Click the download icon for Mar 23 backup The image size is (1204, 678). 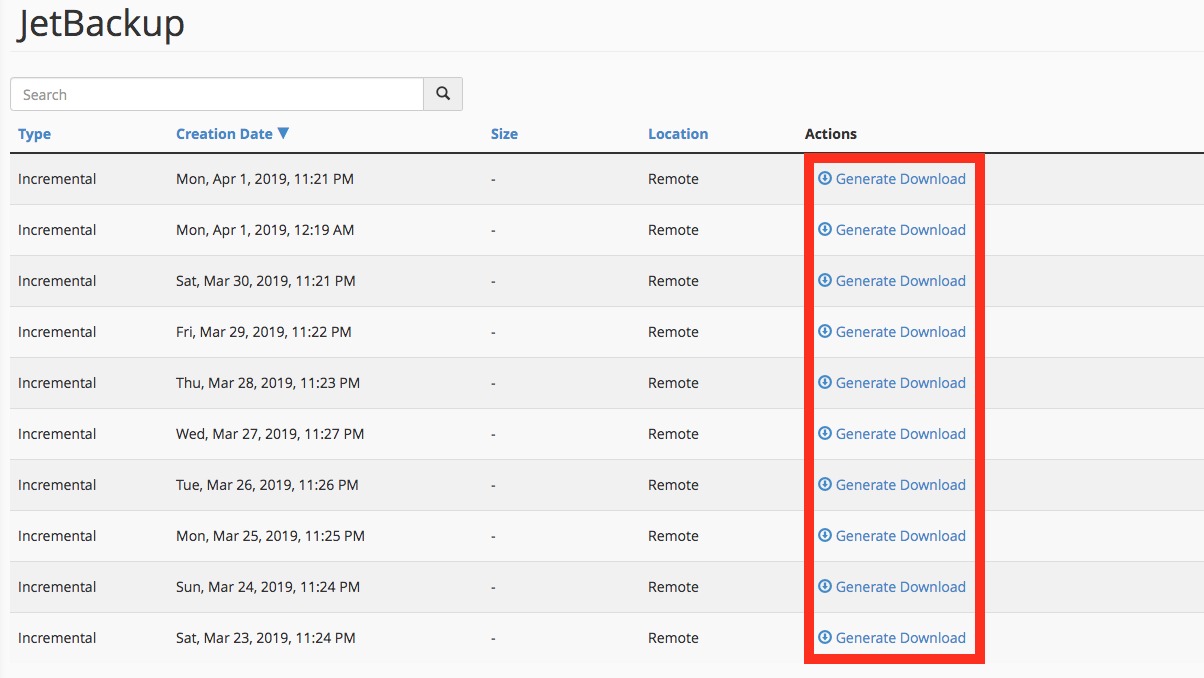tap(825, 637)
